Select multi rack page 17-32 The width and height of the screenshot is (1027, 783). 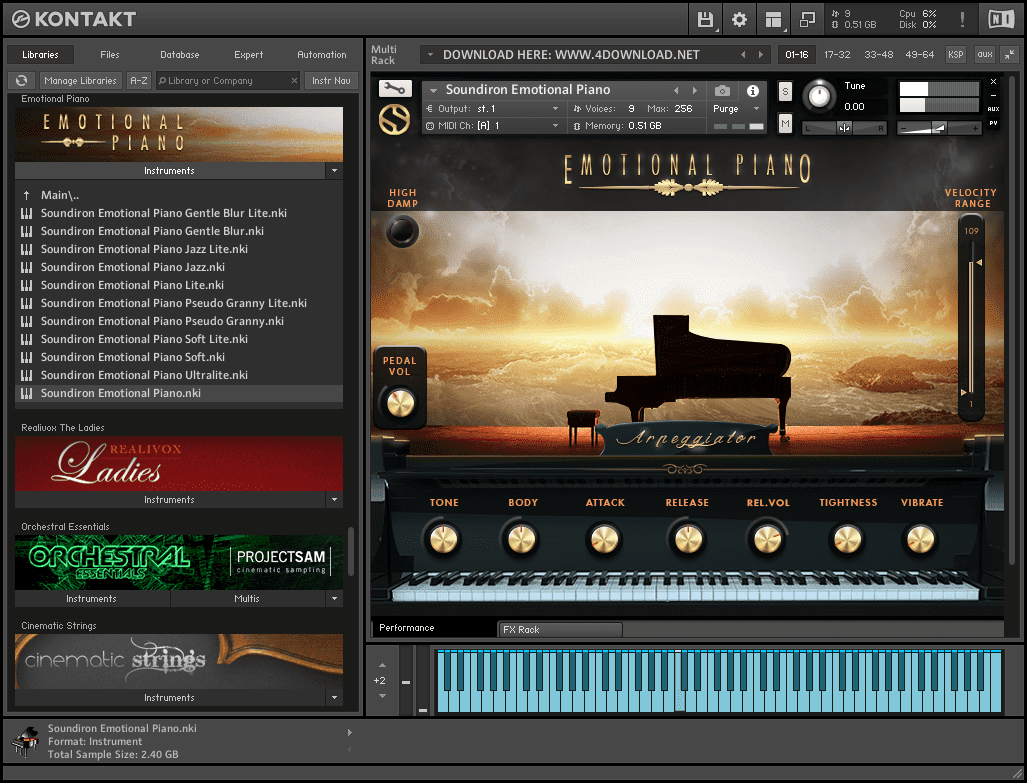click(x=837, y=55)
